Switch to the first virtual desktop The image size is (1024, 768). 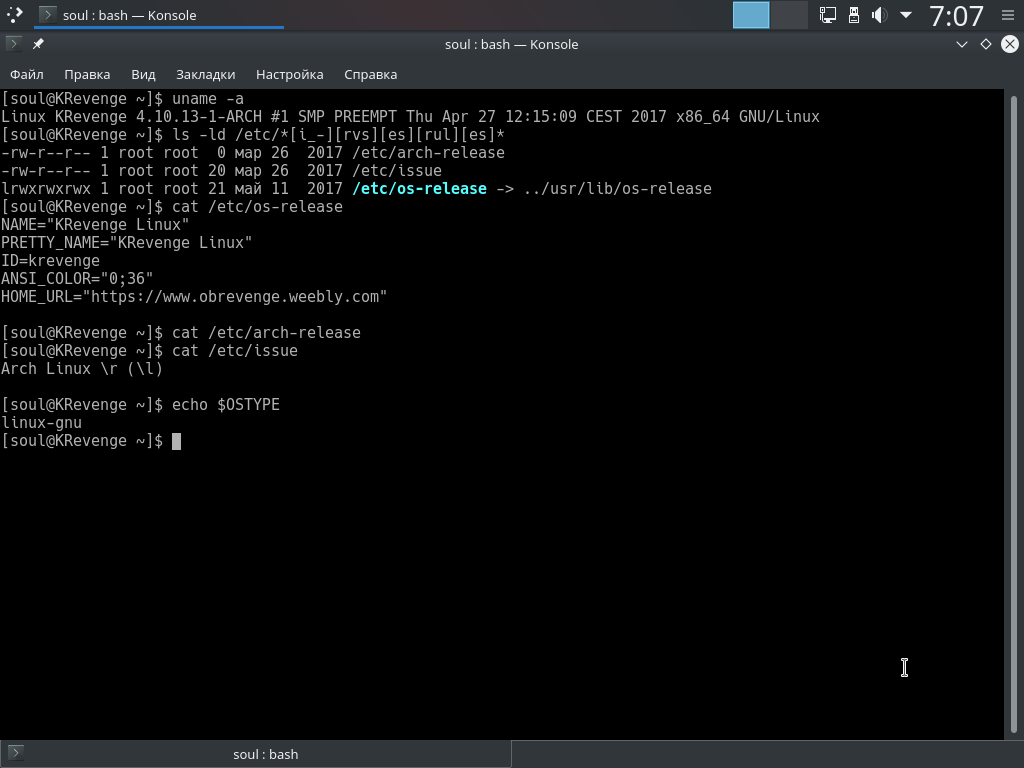tap(751, 14)
